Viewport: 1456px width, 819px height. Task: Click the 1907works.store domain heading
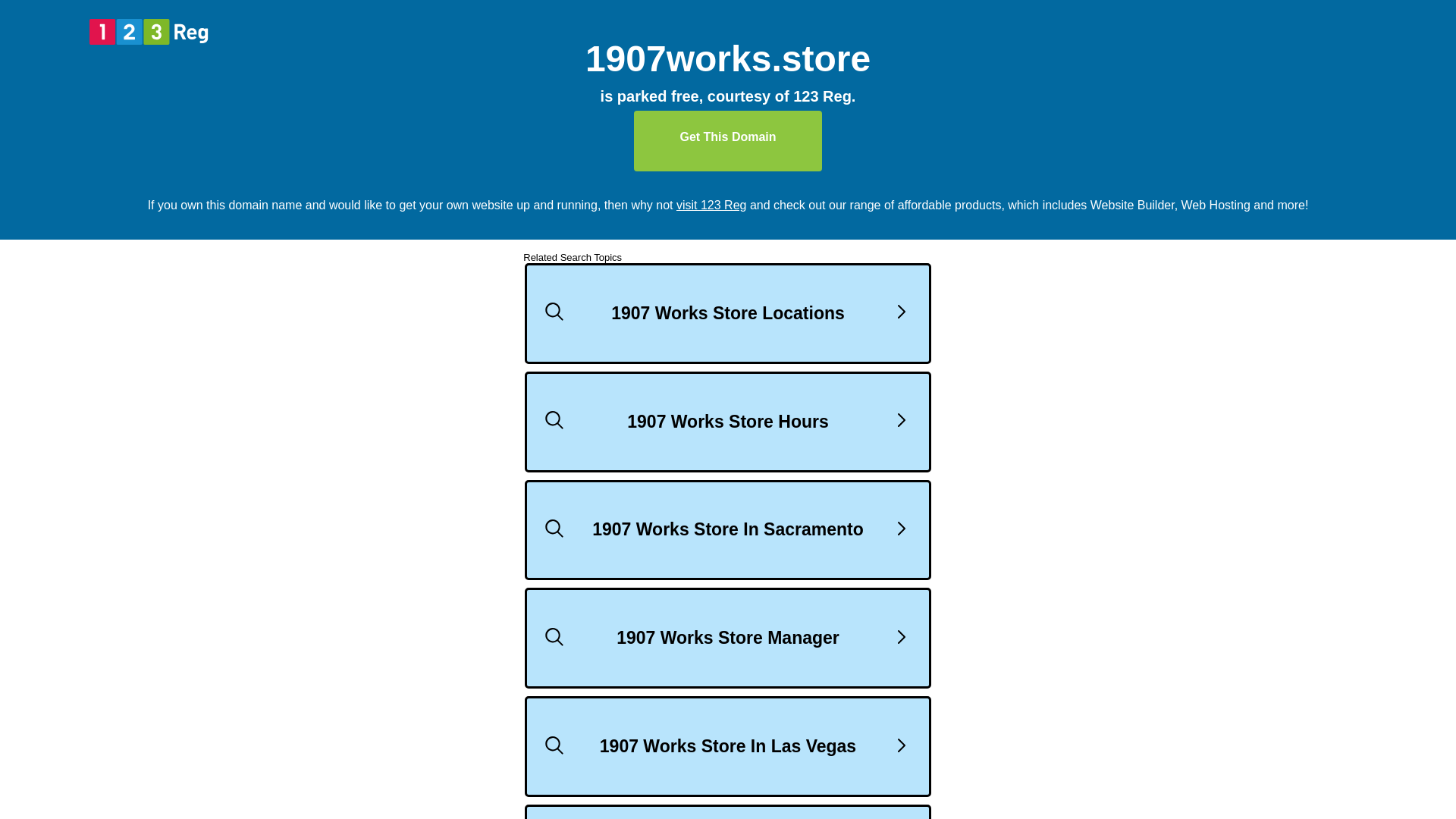pyautogui.click(x=728, y=59)
